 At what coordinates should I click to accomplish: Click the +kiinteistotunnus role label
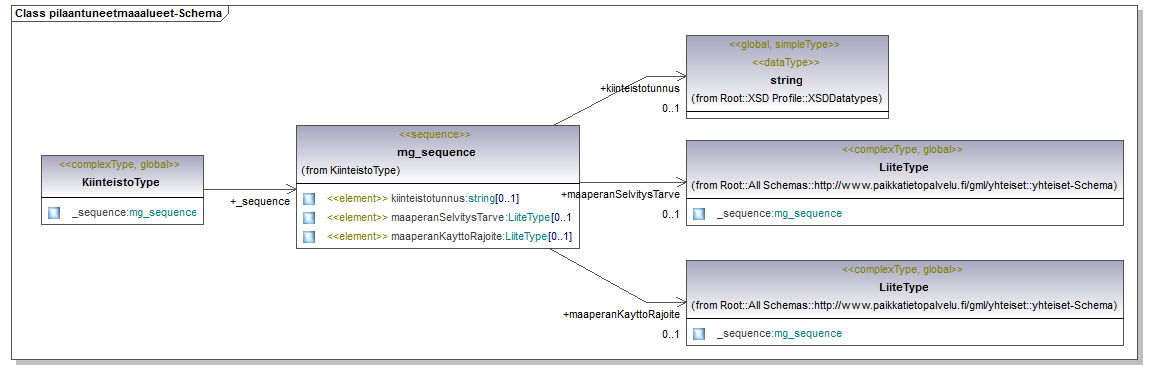coord(640,88)
